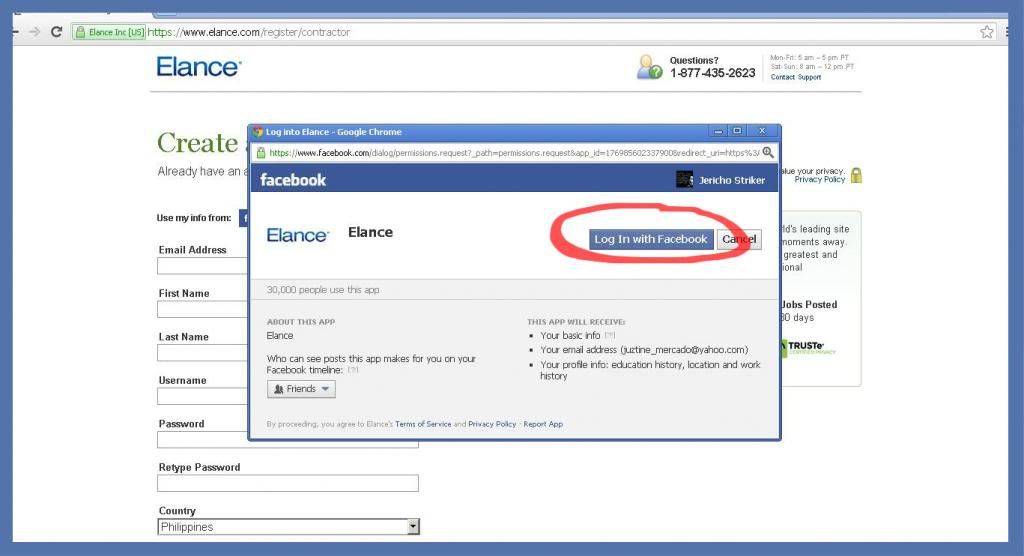
Task: Open the Friends audience dropdown
Action: pos(301,389)
